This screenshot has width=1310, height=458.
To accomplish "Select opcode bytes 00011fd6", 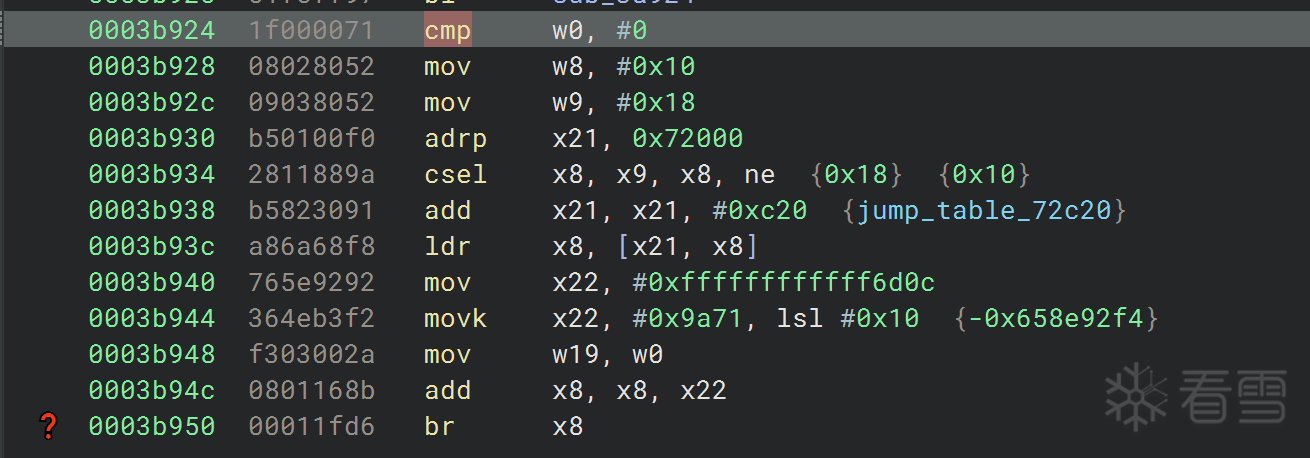I will click(x=311, y=427).
